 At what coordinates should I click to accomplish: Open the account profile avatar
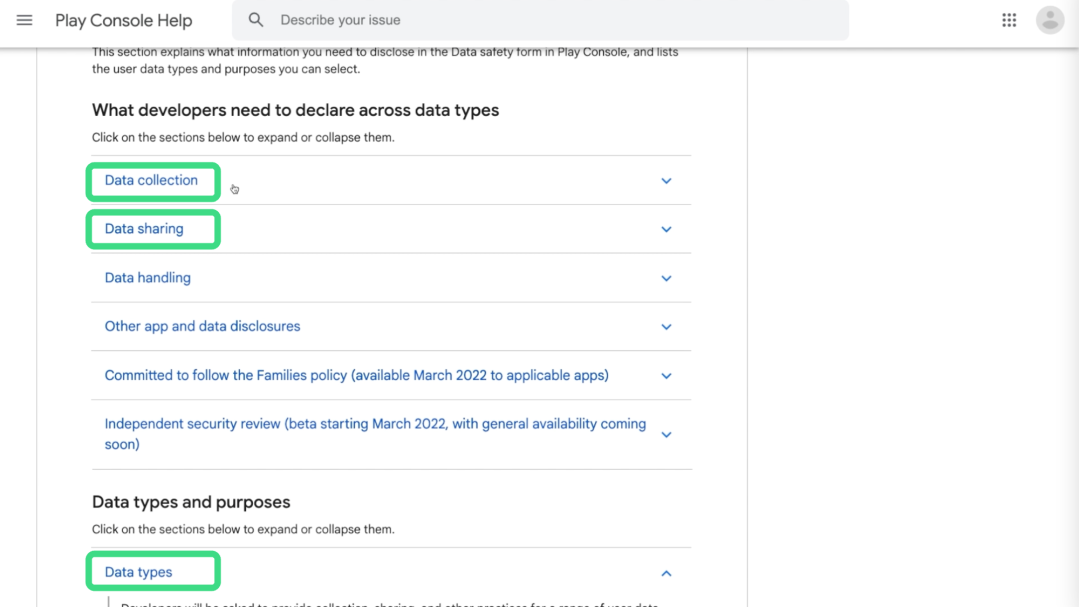[x=1050, y=20]
